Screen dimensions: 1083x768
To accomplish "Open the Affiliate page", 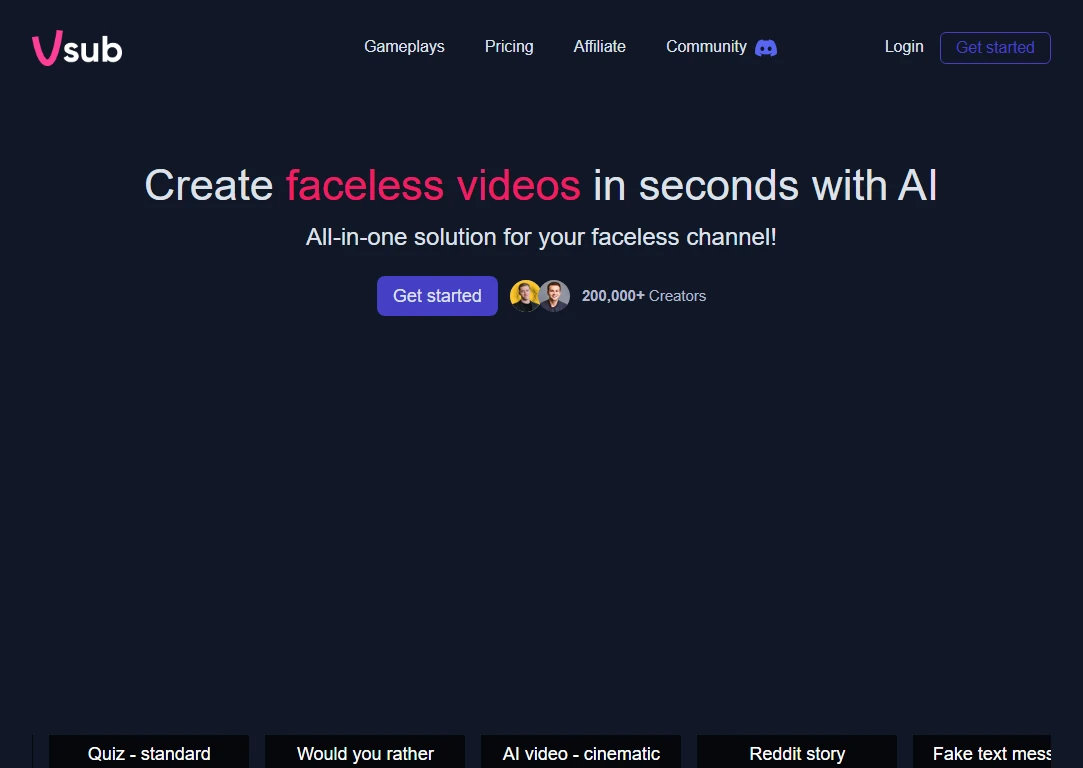I will point(600,46).
